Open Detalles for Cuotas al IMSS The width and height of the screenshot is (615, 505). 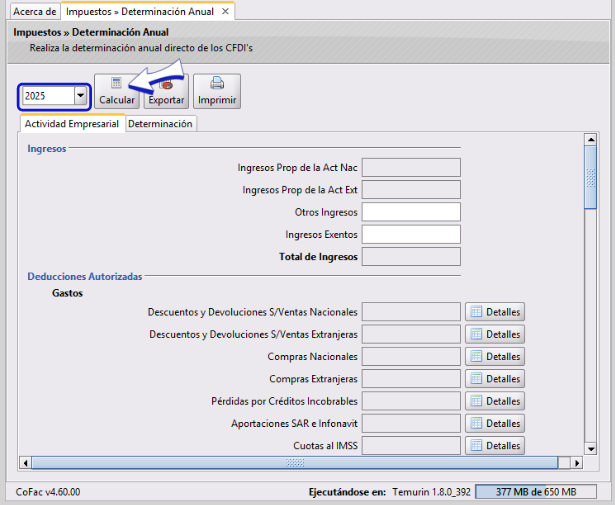[x=495, y=446]
